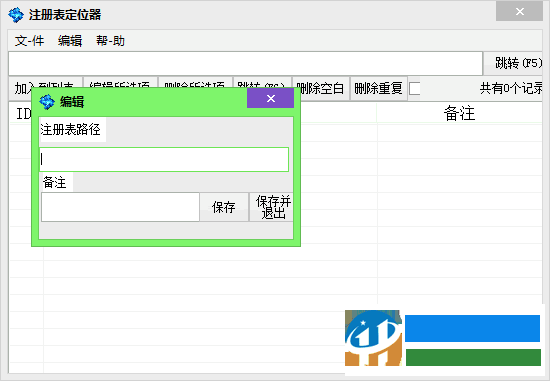
Task: Open the 编辑 menu
Action: (70, 41)
